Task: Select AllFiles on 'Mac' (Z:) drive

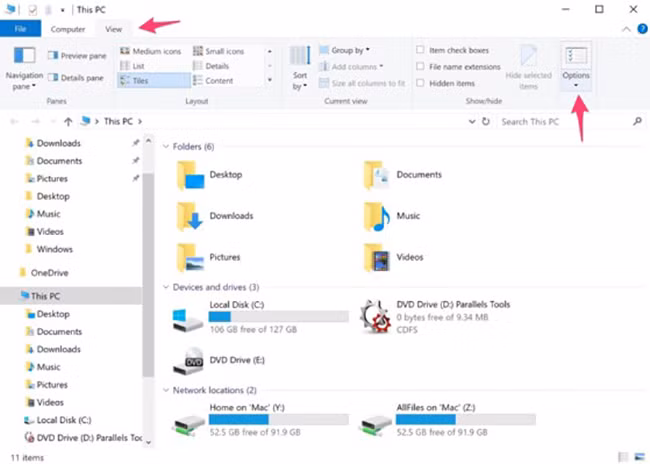Action: pyautogui.click(x=447, y=420)
